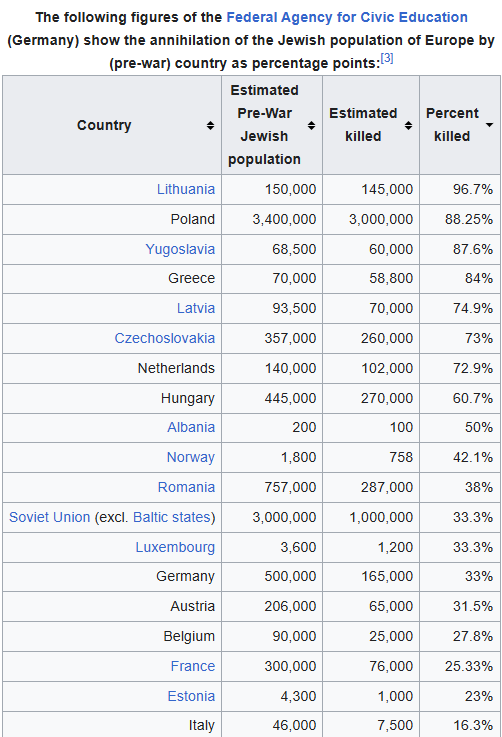Image resolution: width=502 pixels, height=737 pixels.
Task: Open the Baltic states link
Action: [172, 517]
